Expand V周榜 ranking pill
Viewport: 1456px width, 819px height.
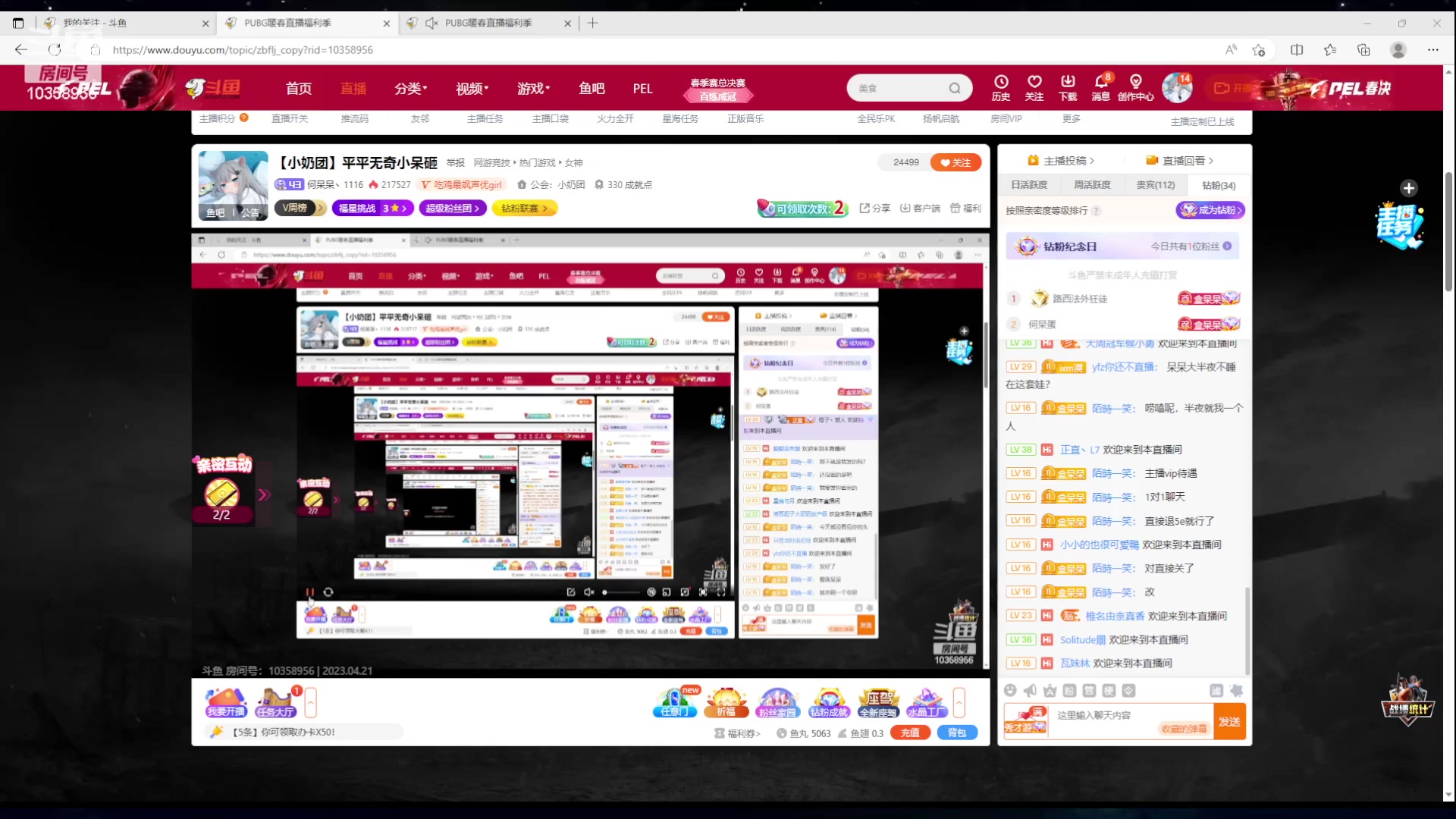click(x=300, y=208)
